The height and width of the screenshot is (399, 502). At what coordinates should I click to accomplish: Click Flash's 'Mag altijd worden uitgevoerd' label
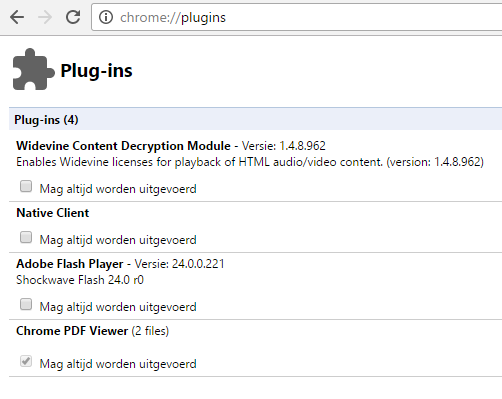click(118, 307)
